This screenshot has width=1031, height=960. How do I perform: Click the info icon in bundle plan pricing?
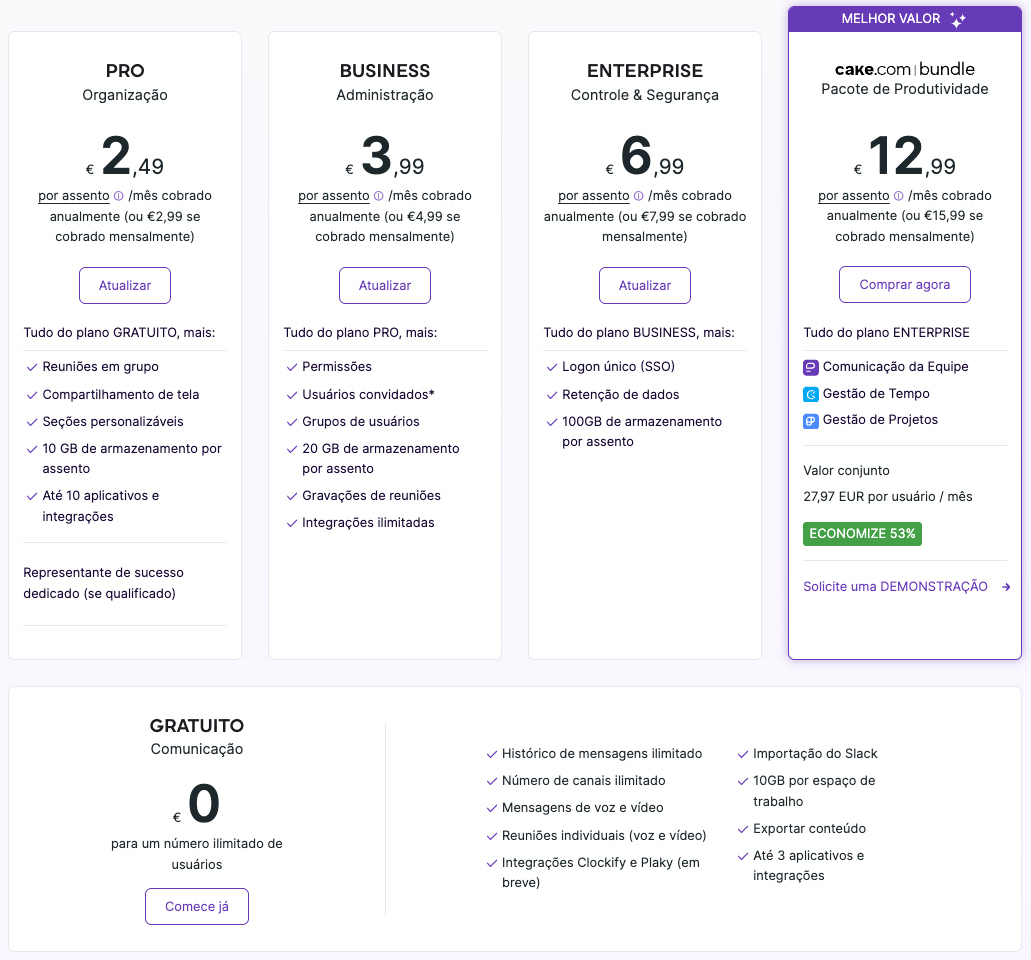898,196
